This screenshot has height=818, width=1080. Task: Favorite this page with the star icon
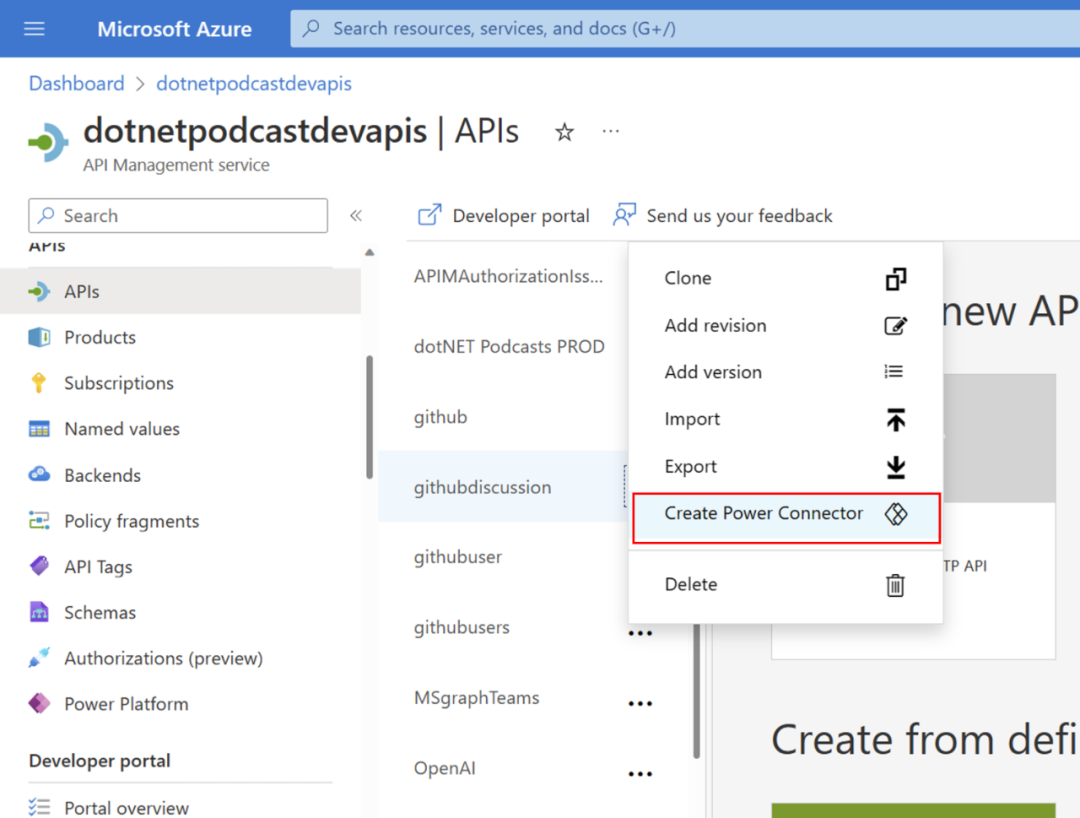pos(564,132)
